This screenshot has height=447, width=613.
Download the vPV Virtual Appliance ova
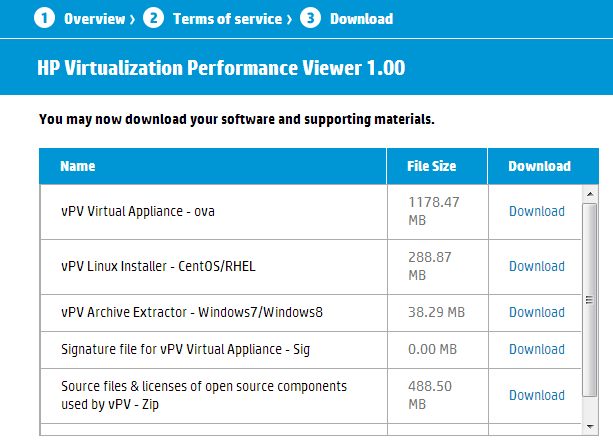(x=537, y=212)
